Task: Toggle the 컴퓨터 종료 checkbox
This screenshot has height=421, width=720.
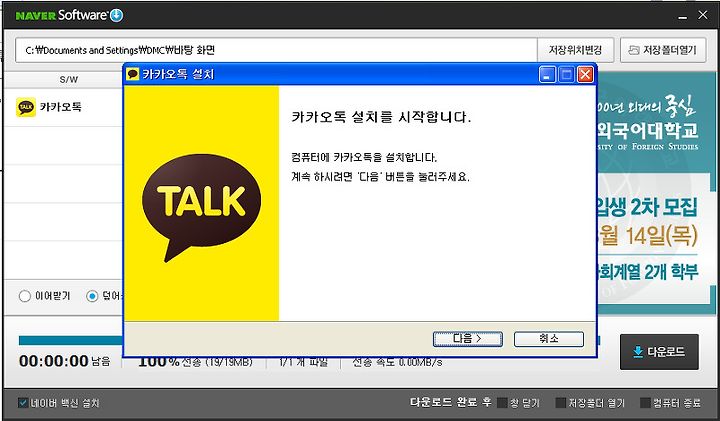Action: coord(645,403)
